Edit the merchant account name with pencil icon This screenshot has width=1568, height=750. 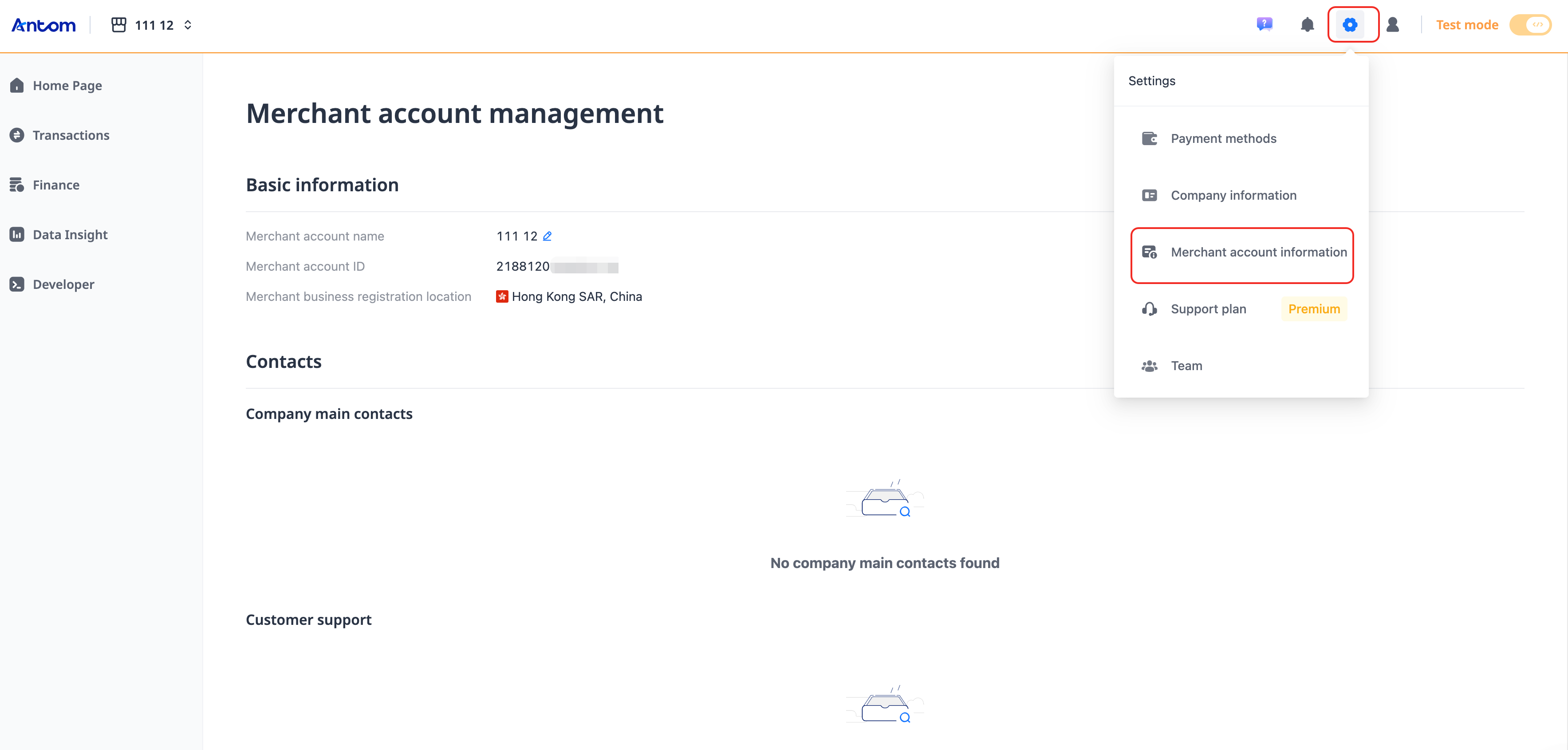(x=547, y=236)
